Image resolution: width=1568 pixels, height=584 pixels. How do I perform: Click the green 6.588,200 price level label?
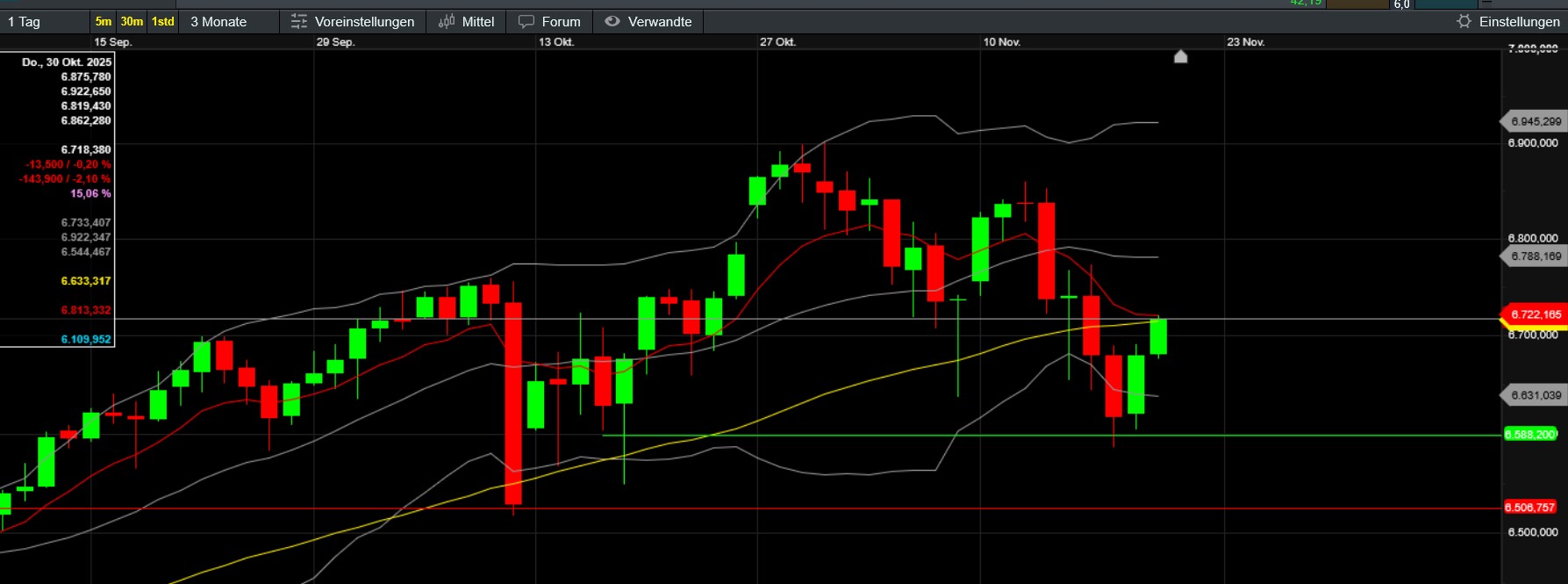tap(1530, 435)
